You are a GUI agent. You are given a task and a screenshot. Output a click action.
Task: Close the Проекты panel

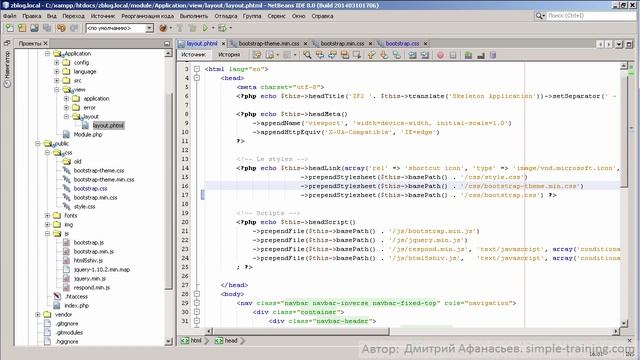click(46, 43)
